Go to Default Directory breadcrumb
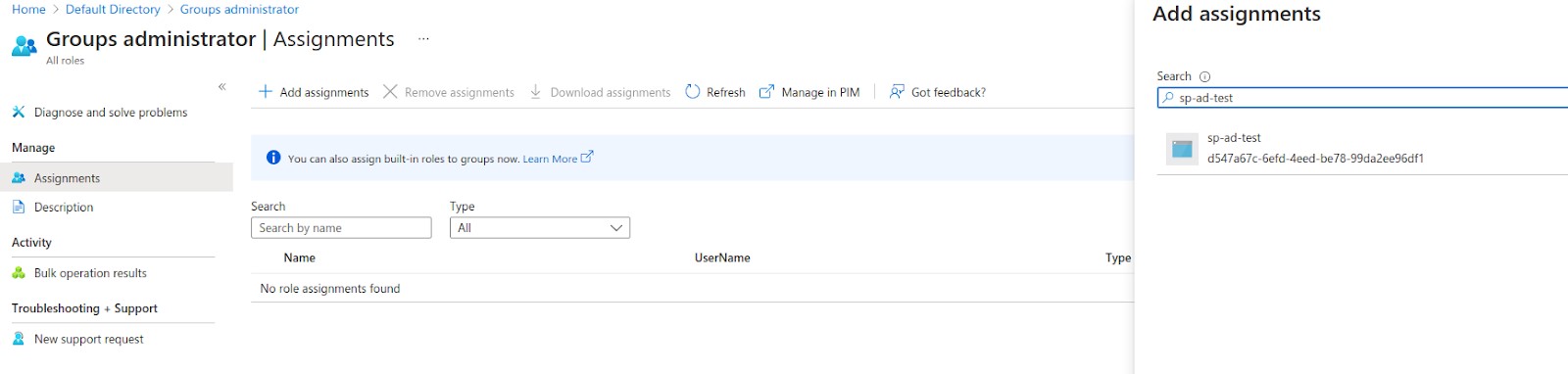 click(x=113, y=9)
